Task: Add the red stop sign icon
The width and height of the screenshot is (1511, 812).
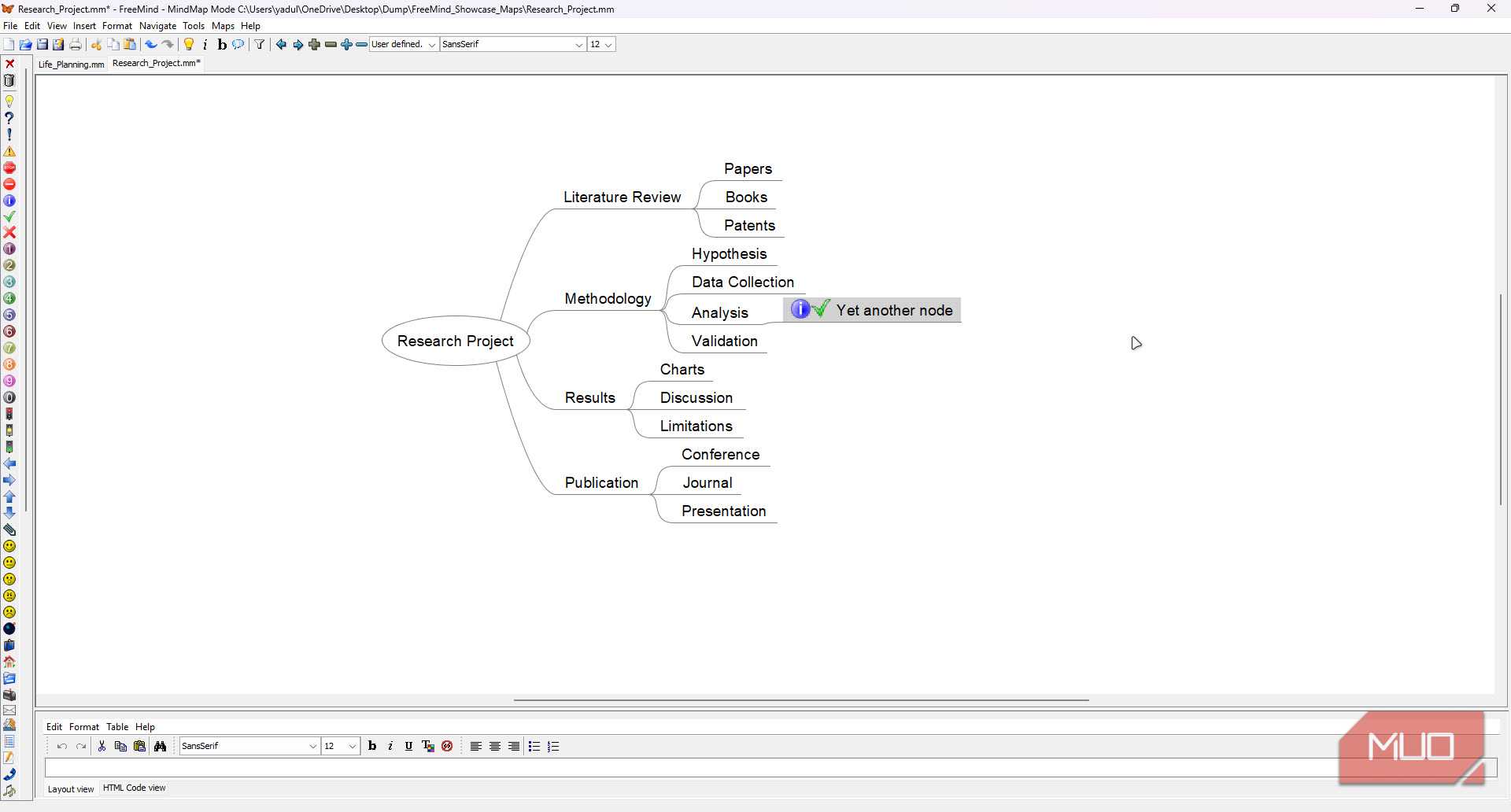Action: click(x=9, y=168)
